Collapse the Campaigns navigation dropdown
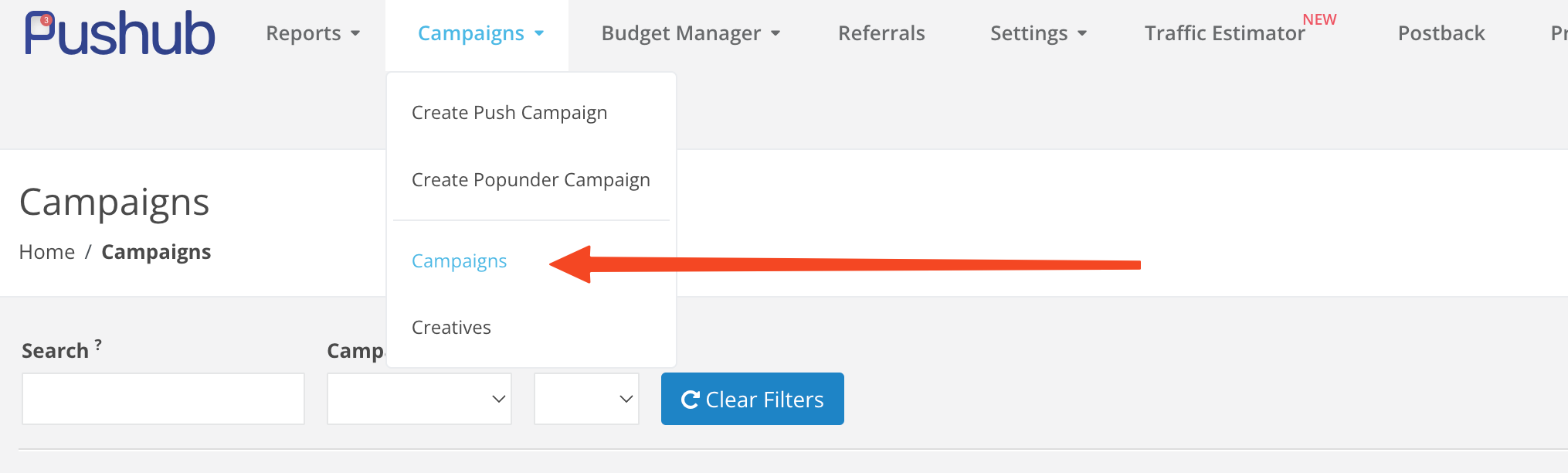Screen dimensions: 1568x473 tap(481, 33)
